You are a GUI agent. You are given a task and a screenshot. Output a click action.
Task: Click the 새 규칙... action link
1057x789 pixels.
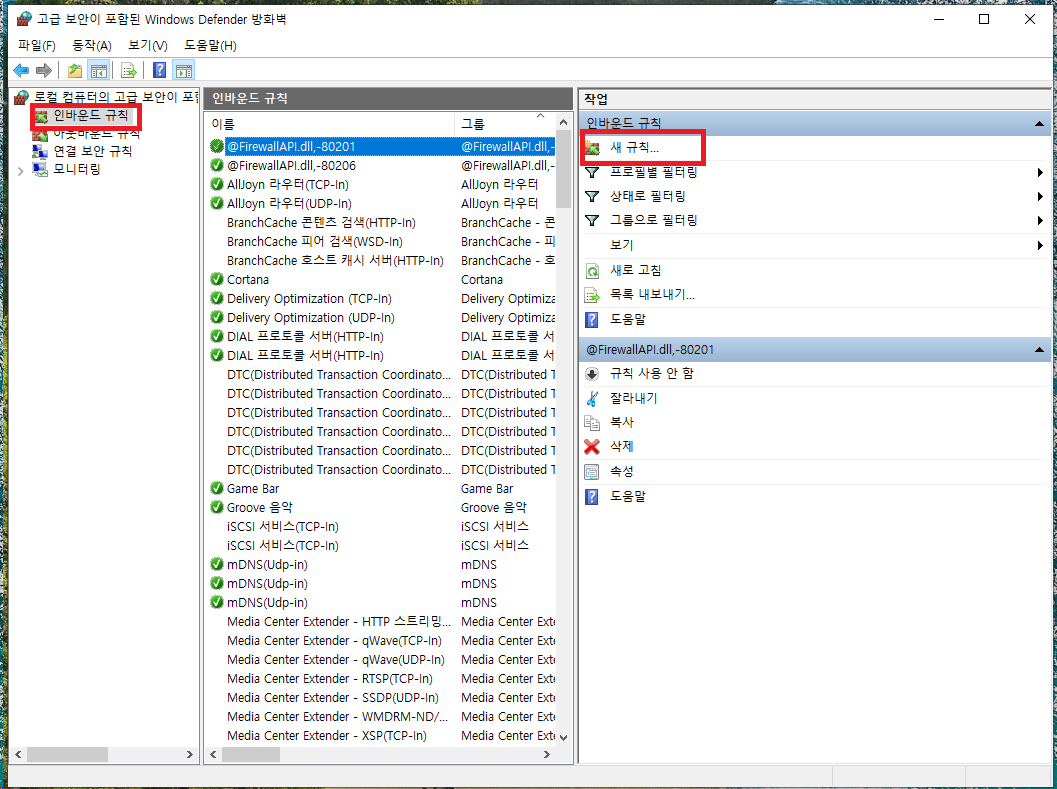634,148
